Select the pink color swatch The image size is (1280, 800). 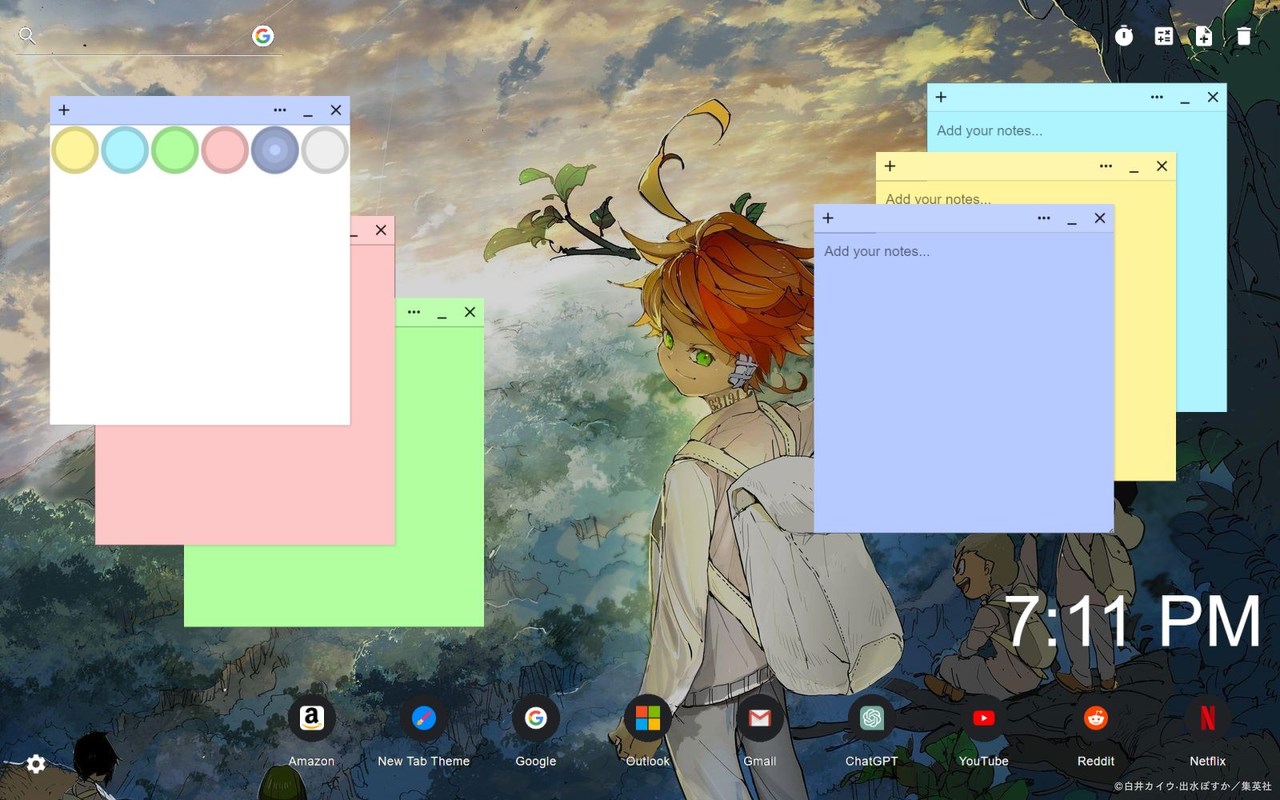pyautogui.click(x=225, y=150)
